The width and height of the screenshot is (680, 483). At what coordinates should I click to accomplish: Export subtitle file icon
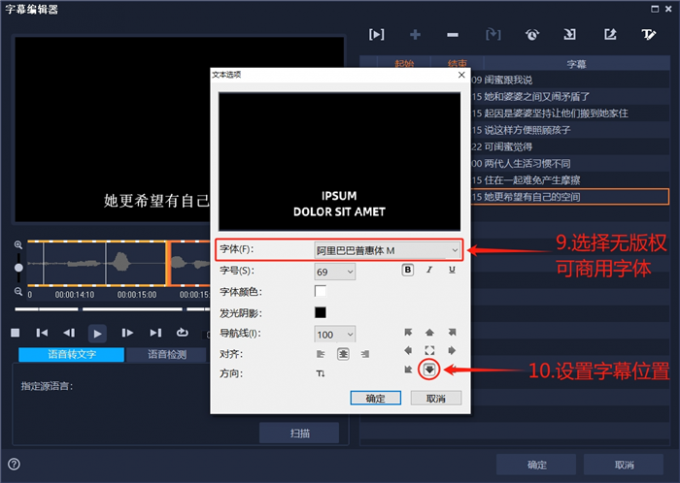[610, 34]
